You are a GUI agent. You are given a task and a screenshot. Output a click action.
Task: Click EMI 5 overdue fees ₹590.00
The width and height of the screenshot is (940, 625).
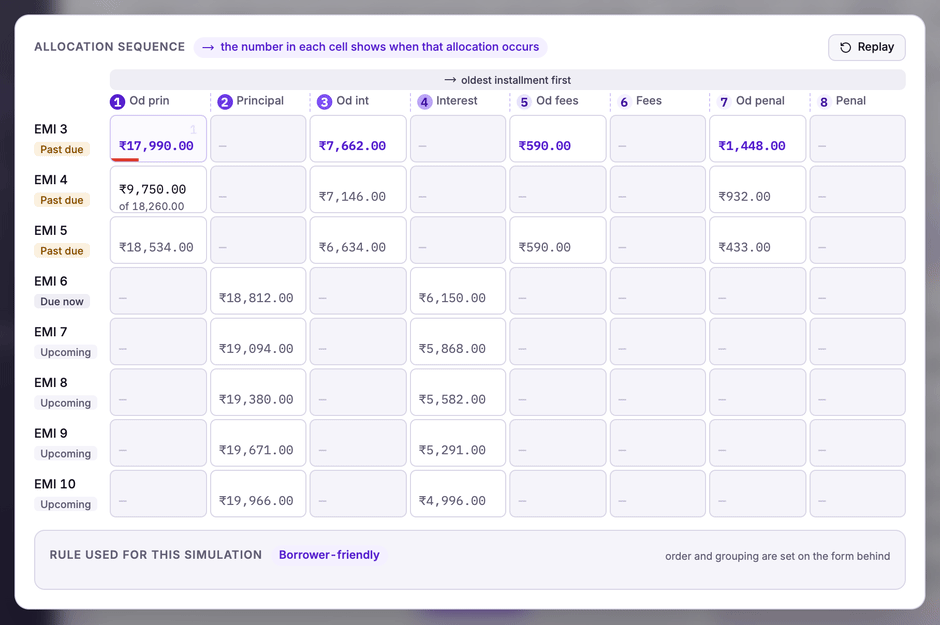558,240
